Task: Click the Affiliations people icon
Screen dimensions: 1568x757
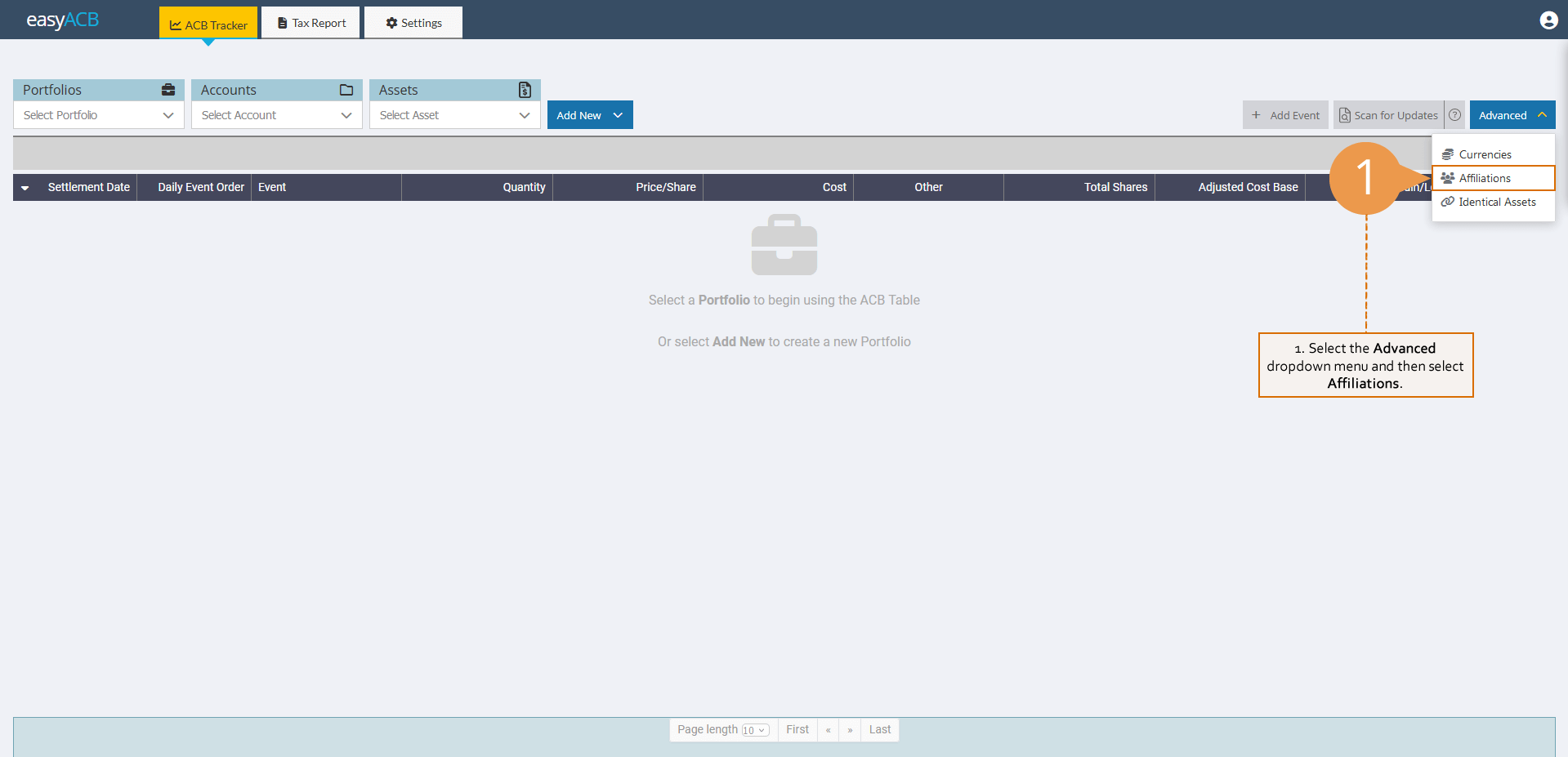Action: click(1447, 177)
